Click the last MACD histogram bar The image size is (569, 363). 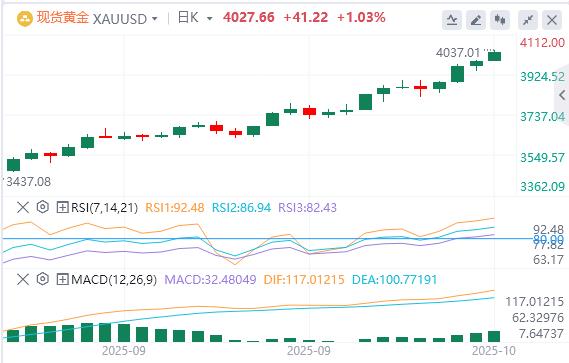494,337
